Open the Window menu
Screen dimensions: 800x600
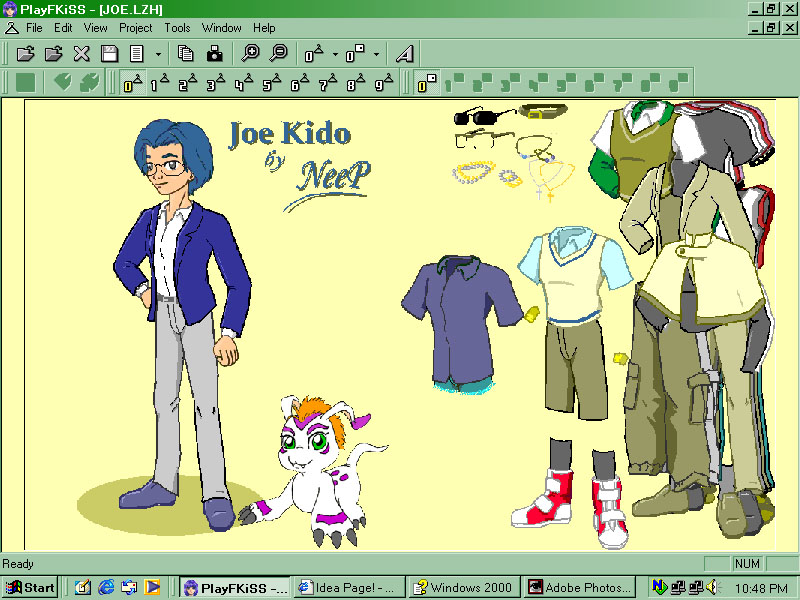pyautogui.click(x=221, y=28)
